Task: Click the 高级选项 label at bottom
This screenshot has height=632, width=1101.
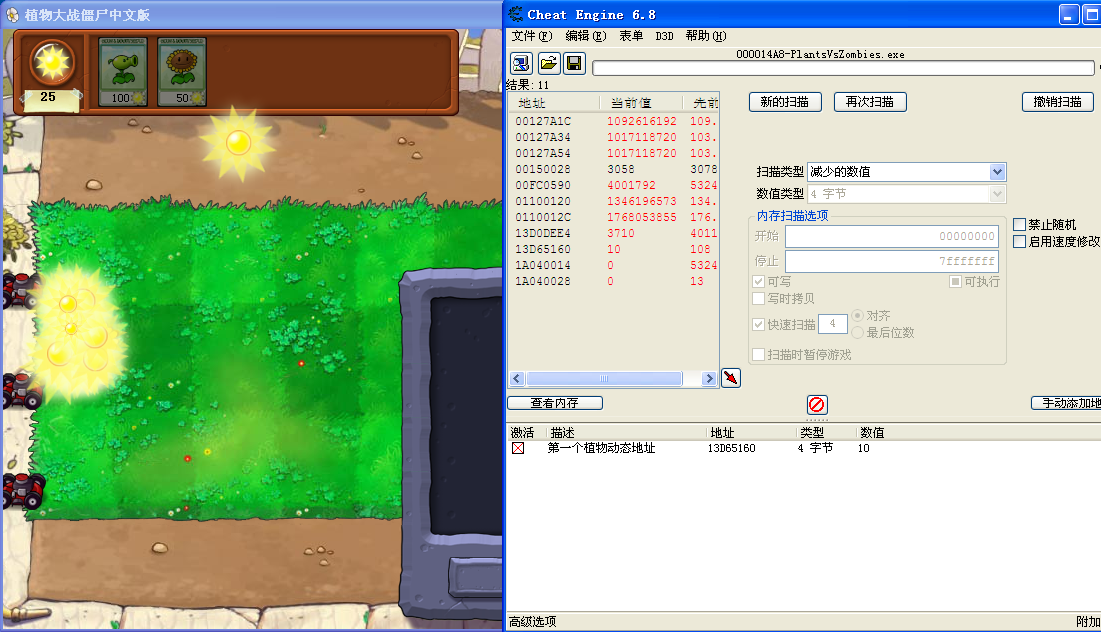Action: 532,621
